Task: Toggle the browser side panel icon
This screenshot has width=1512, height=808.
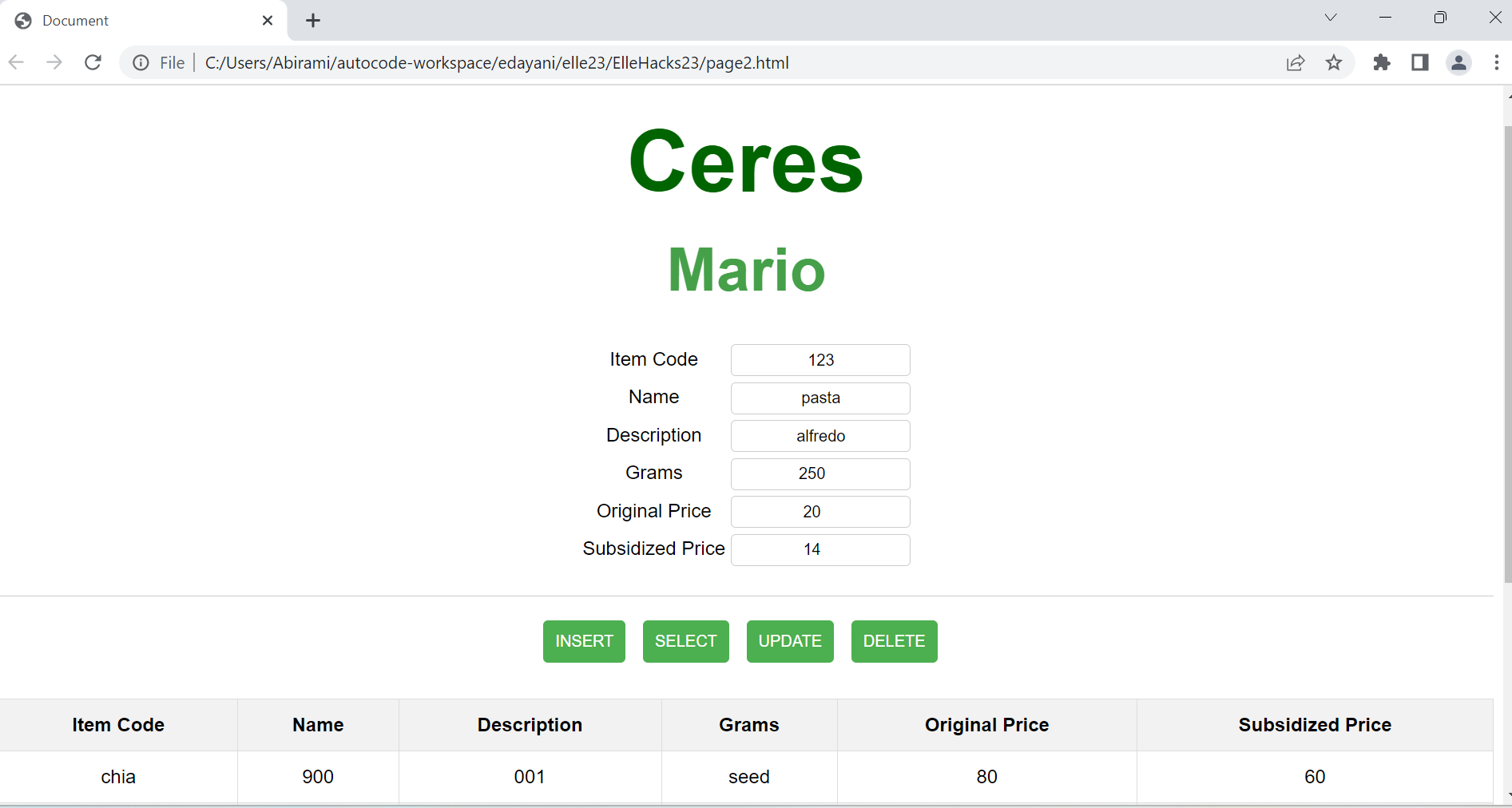Action: (1420, 62)
